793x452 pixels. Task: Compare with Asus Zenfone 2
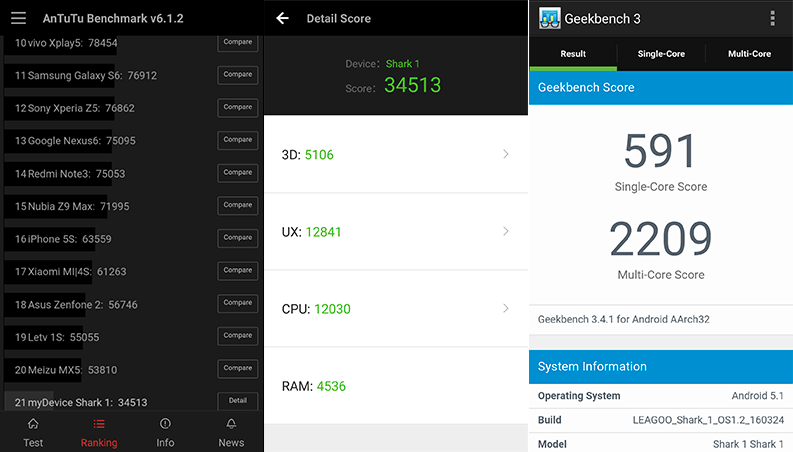coord(238,303)
